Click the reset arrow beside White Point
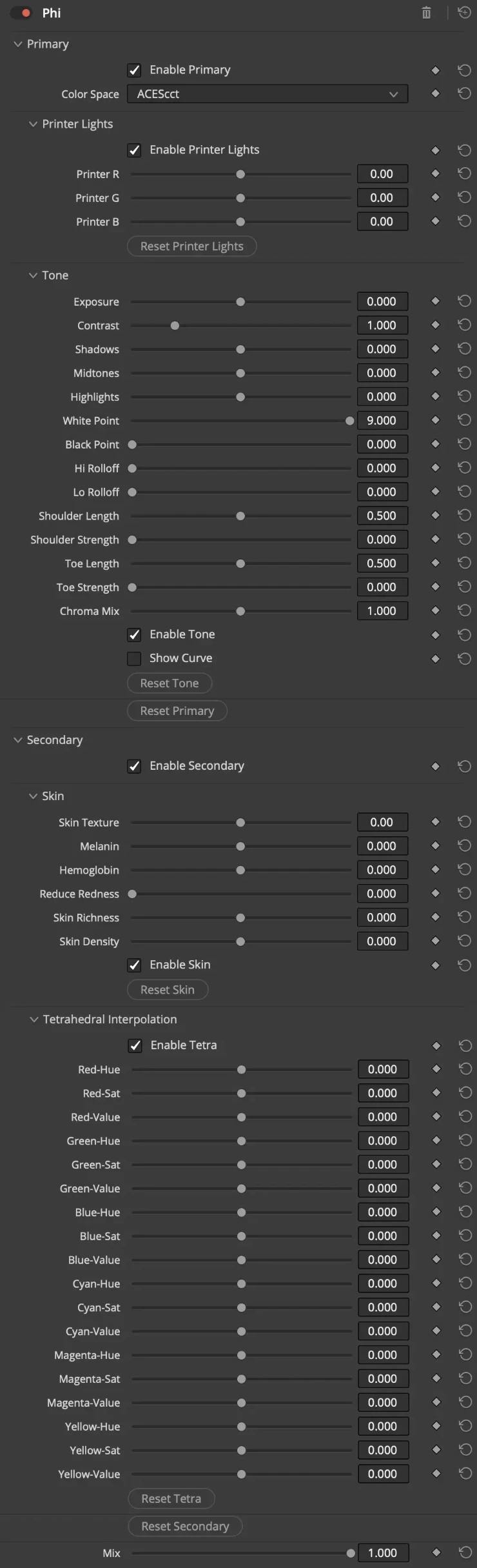The height and width of the screenshot is (1568, 477). (x=464, y=419)
